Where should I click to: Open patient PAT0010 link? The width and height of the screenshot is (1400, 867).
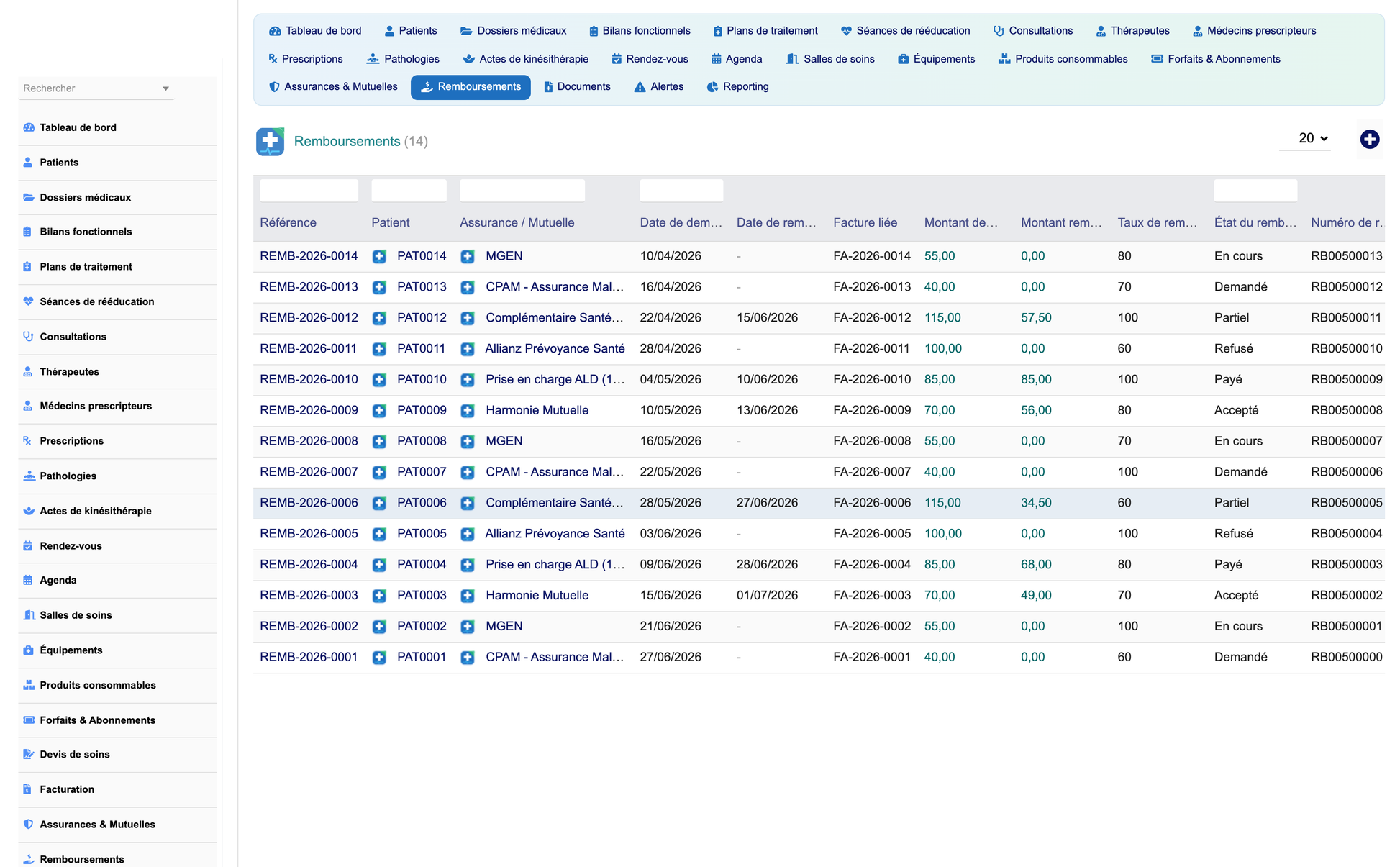click(x=422, y=380)
